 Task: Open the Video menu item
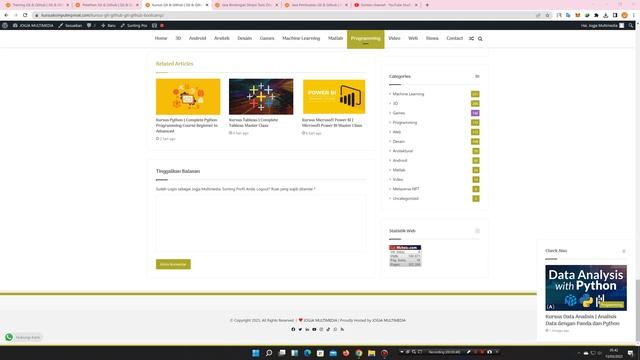tap(394, 38)
